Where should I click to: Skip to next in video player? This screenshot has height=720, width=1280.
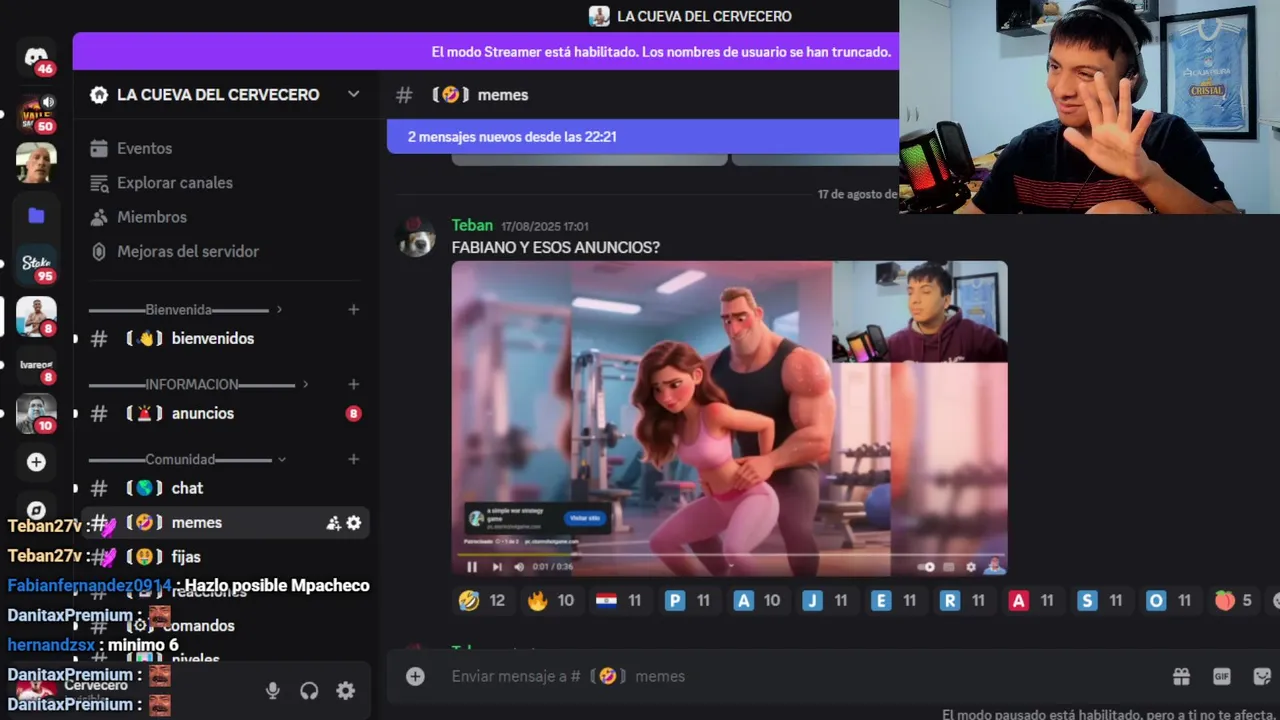[x=497, y=567]
